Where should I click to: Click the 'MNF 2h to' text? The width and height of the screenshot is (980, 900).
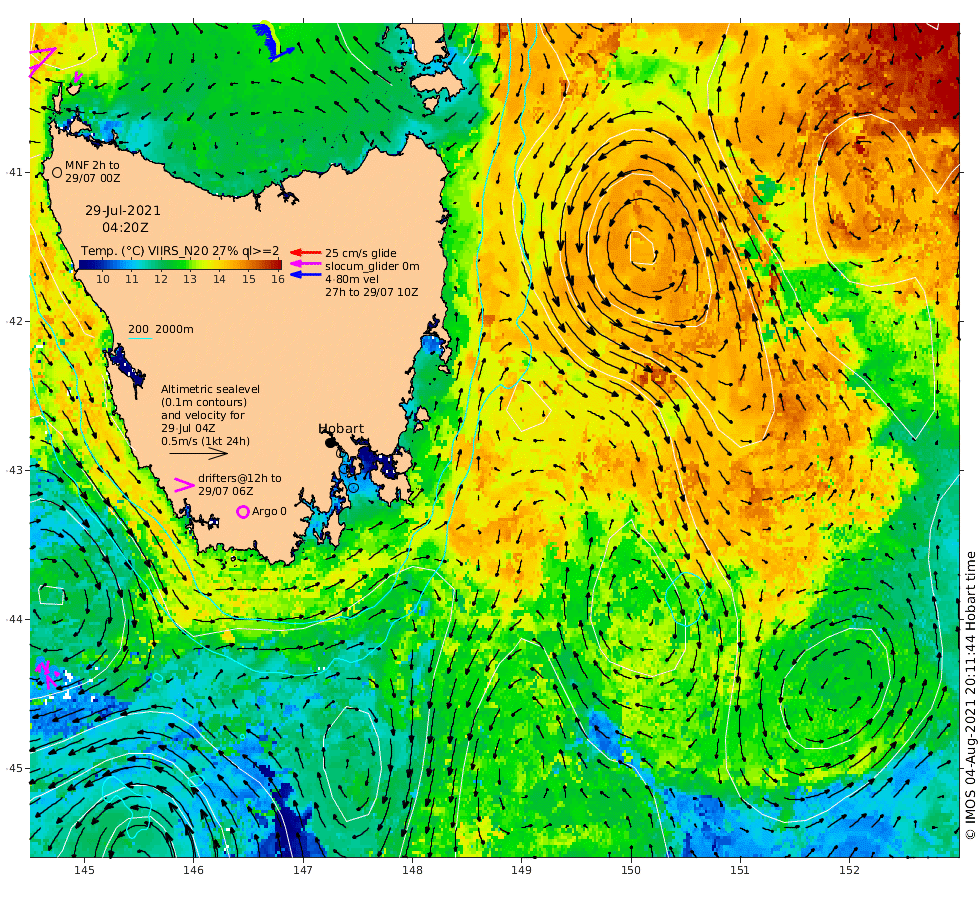tap(92, 165)
